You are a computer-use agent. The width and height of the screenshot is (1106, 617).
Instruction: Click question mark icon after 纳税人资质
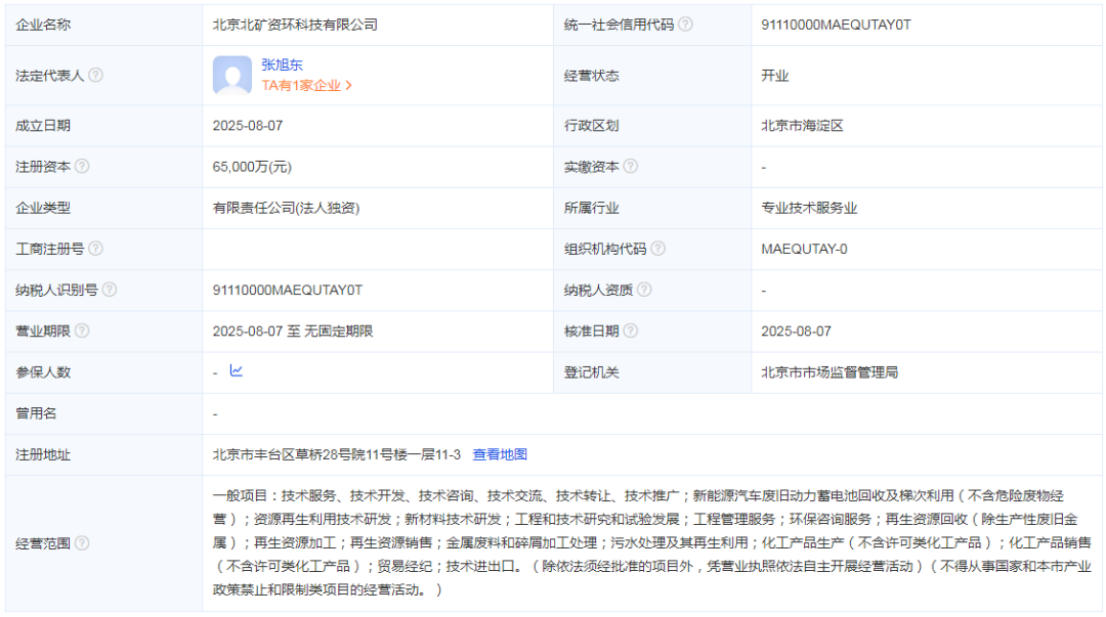coord(645,290)
